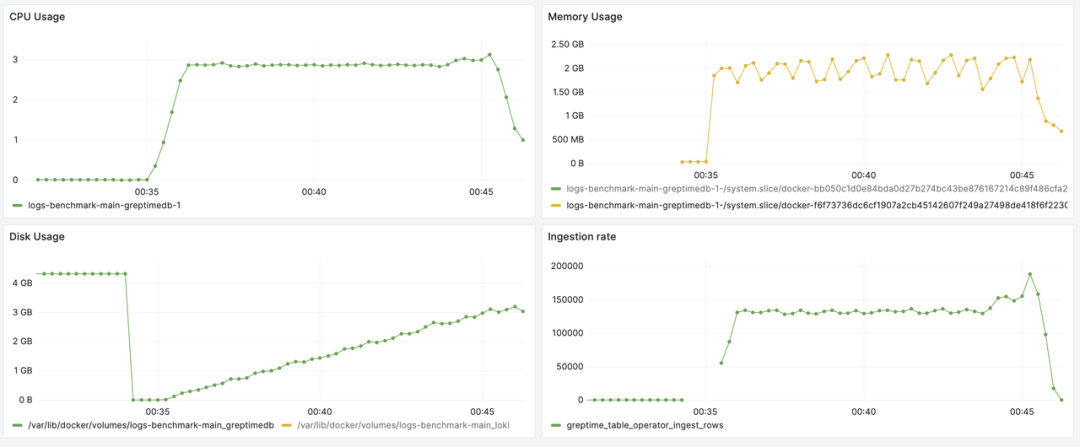
Task: Click the first yellow point in Memory Usage chart
Action: pyautogui.click(x=682, y=161)
